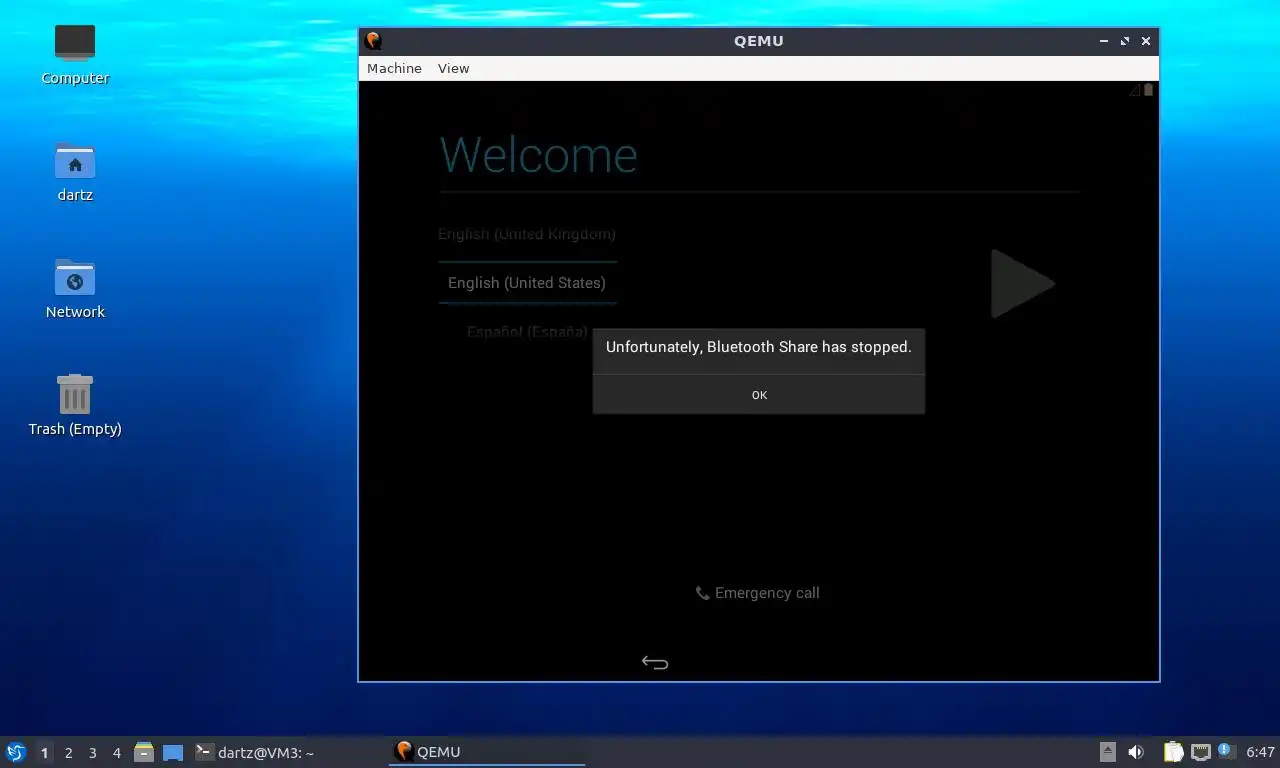Dismiss the Bluetooth Share error with OK
The height and width of the screenshot is (768, 1280).
coord(759,395)
